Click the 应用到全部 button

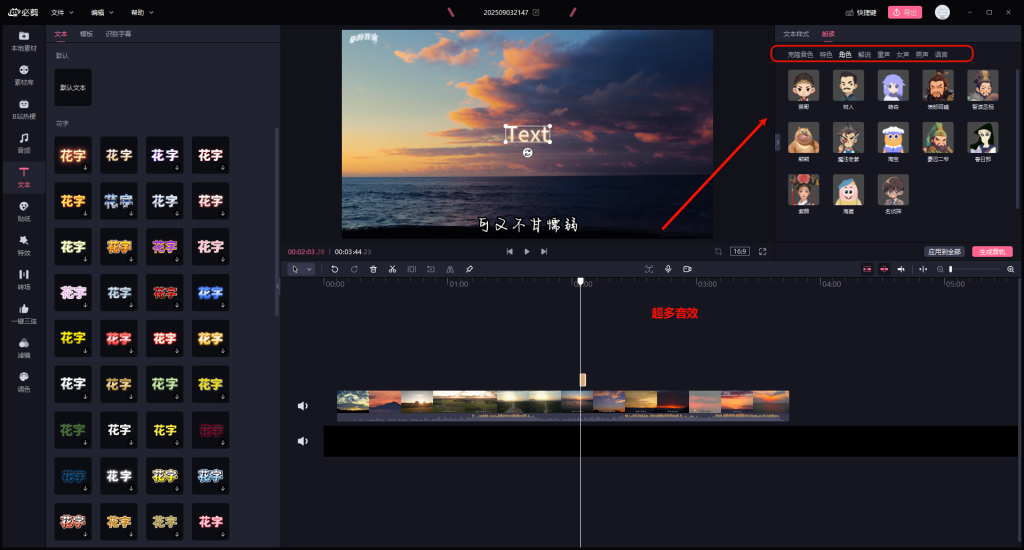pyautogui.click(x=943, y=251)
